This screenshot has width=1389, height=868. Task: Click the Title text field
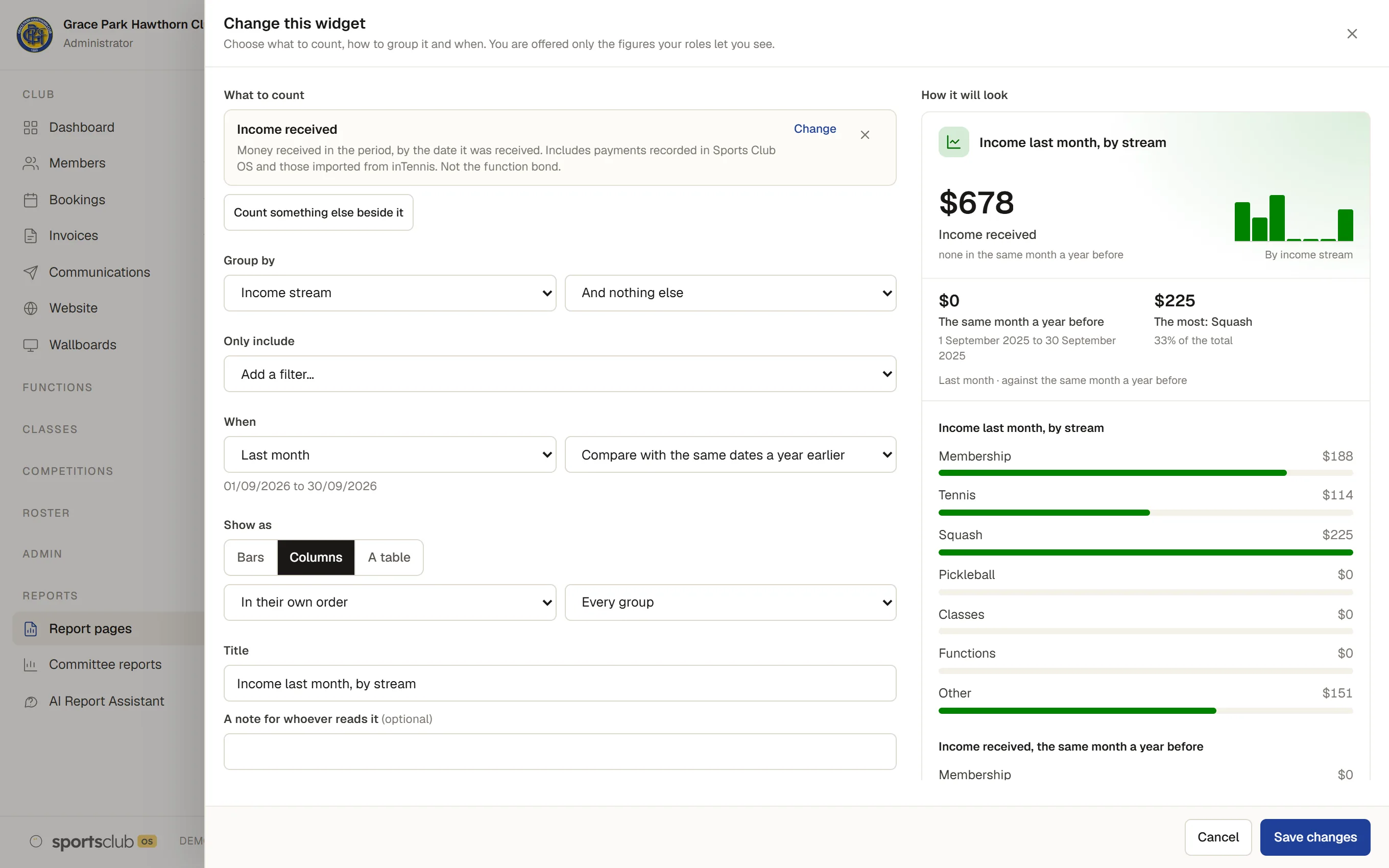560,683
